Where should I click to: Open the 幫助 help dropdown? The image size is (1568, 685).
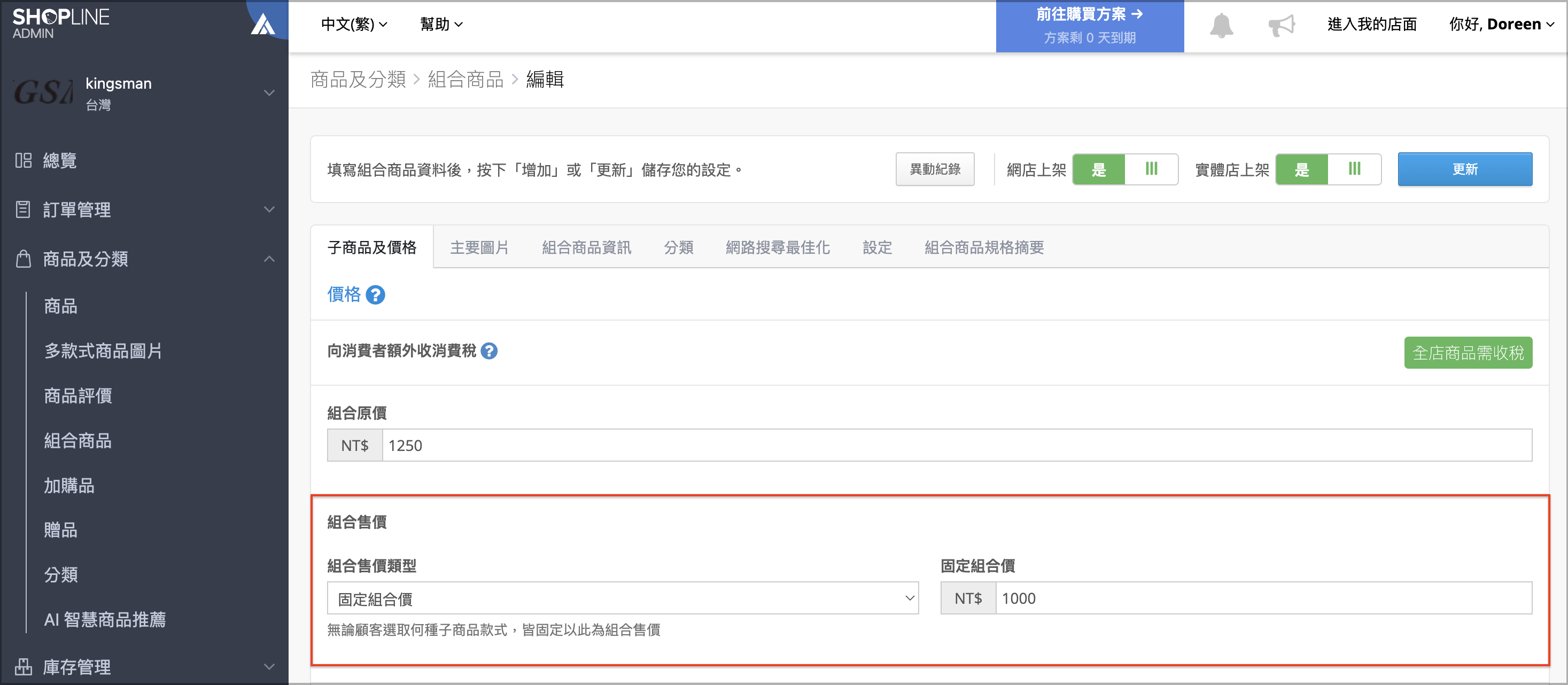[x=441, y=25]
